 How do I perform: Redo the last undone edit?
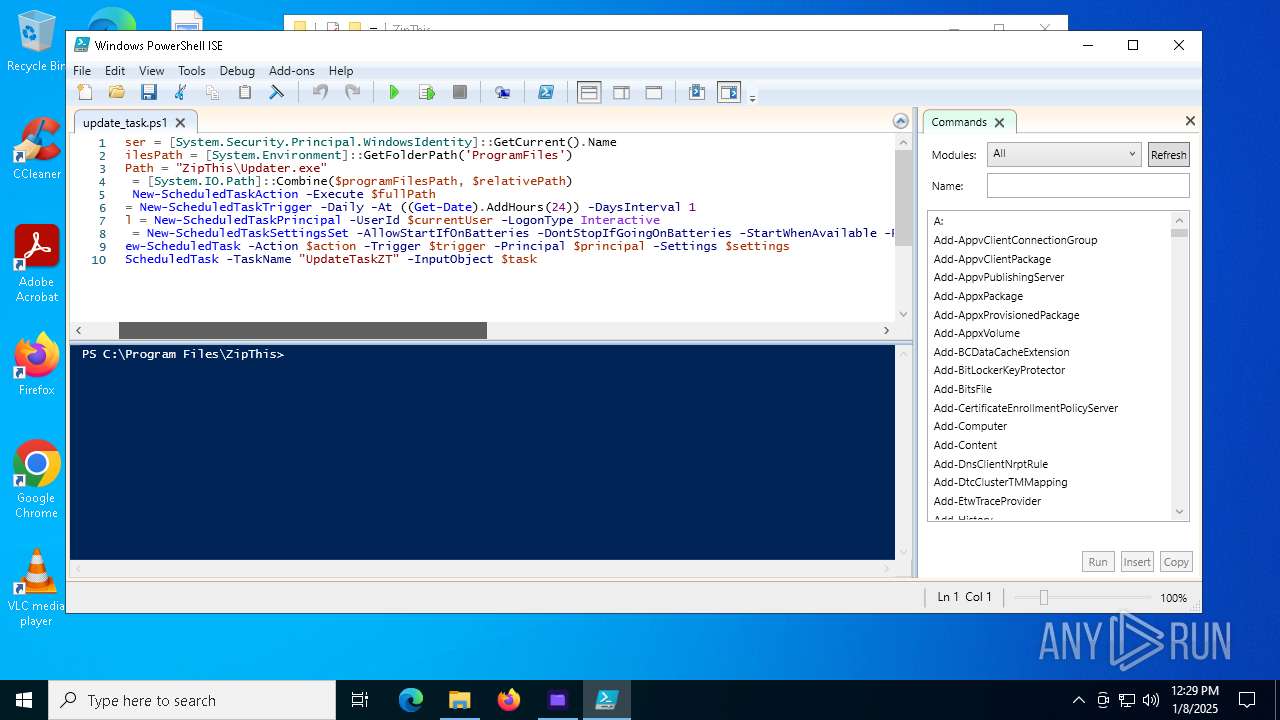[x=352, y=92]
